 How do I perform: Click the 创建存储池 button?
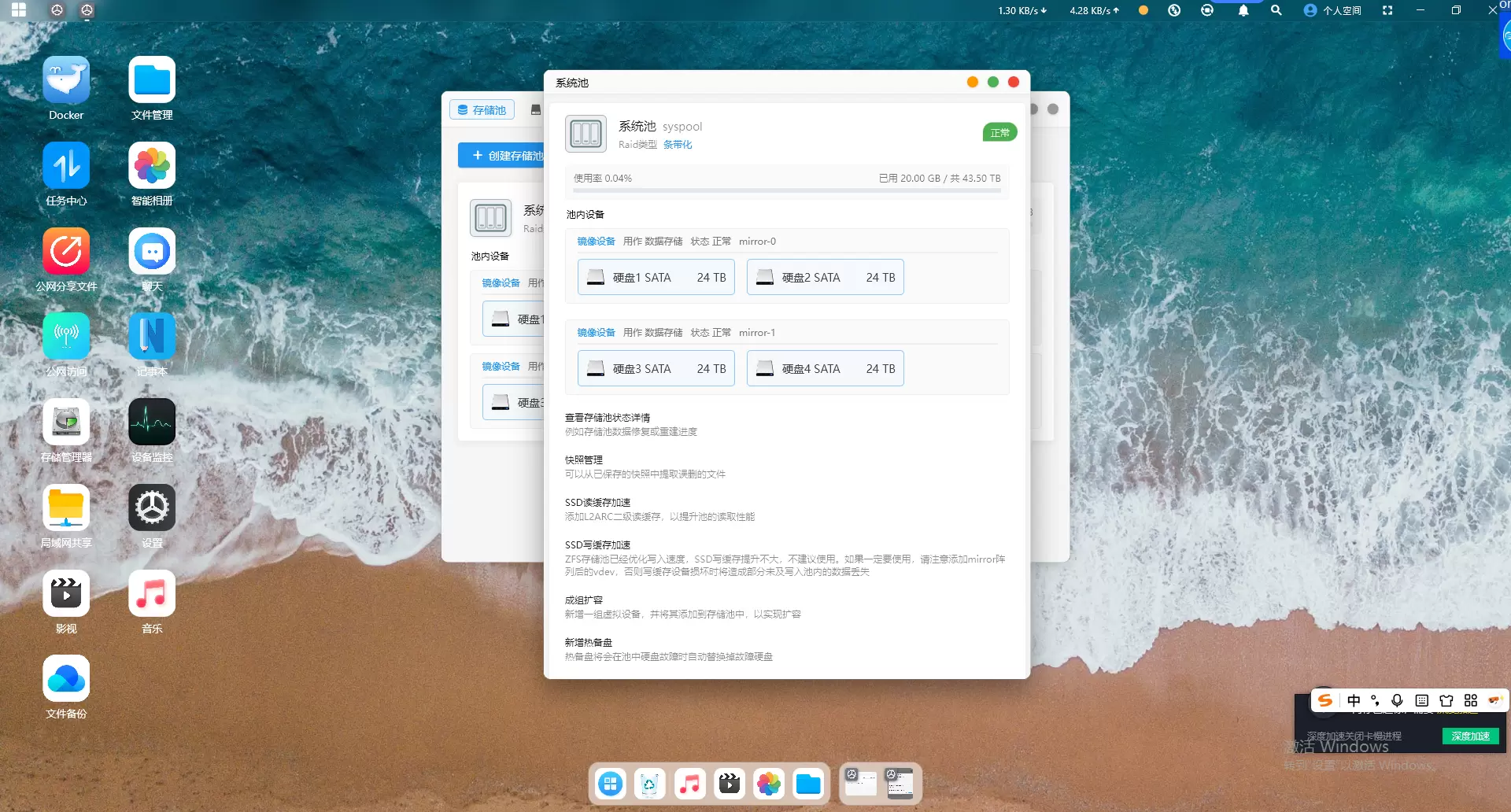504,156
